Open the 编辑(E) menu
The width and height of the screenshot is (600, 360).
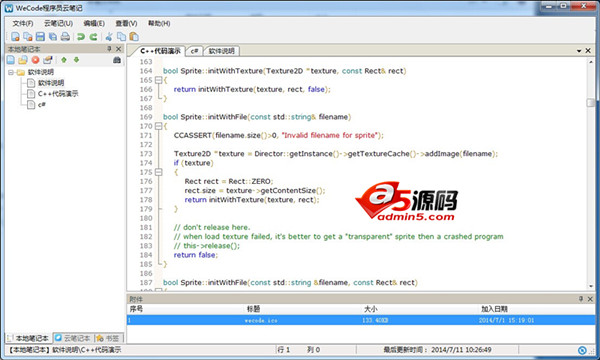tap(94, 23)
